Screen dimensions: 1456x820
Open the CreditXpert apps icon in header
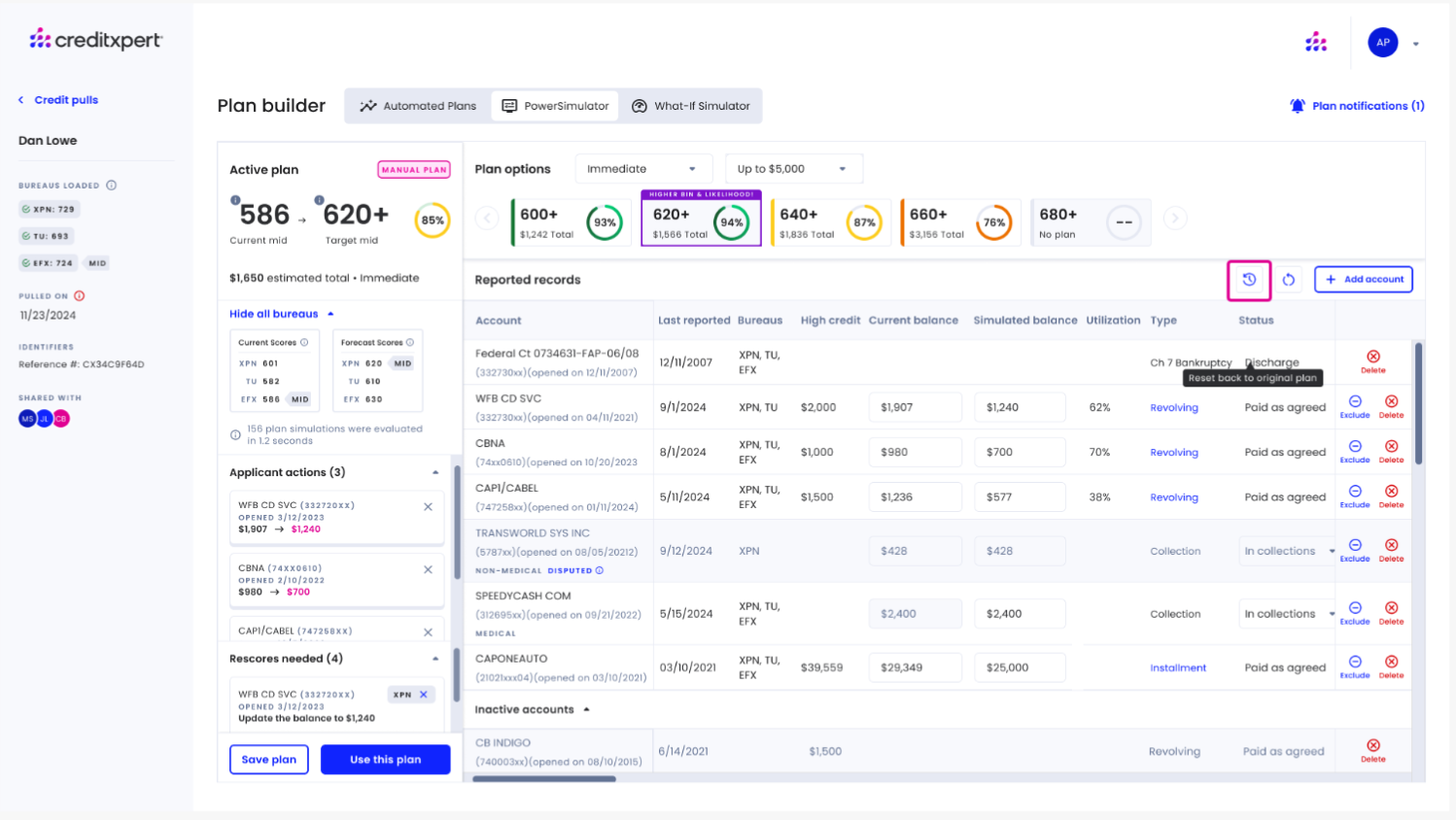1316,42
